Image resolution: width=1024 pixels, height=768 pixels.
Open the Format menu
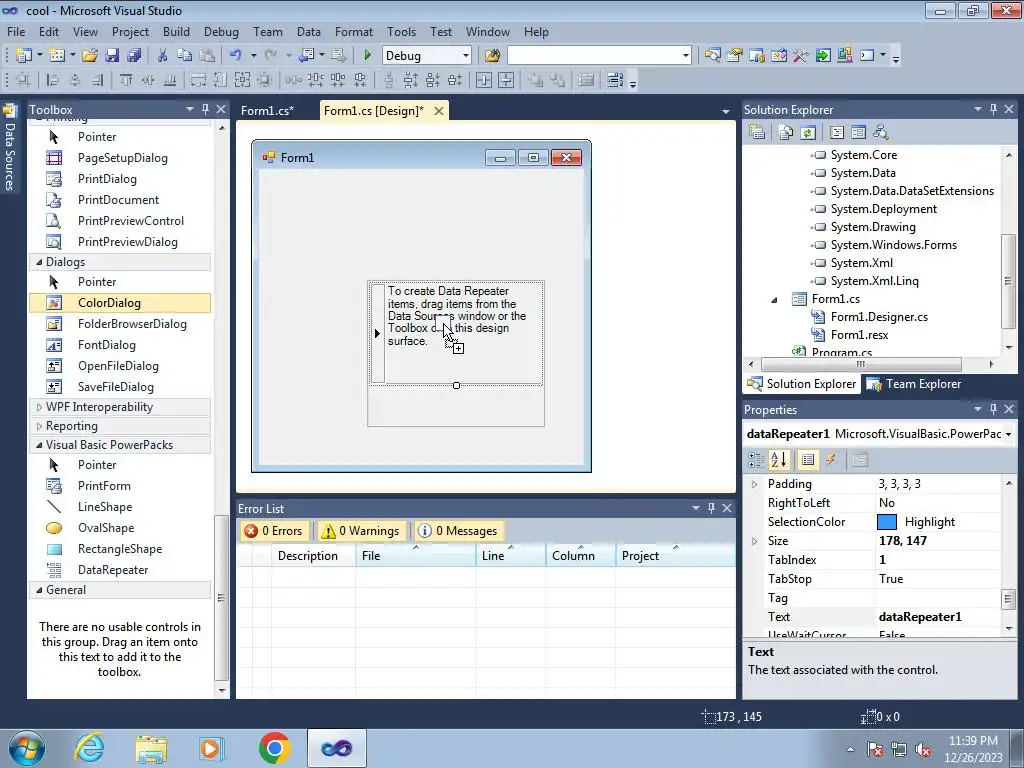[x=353, y=32]
